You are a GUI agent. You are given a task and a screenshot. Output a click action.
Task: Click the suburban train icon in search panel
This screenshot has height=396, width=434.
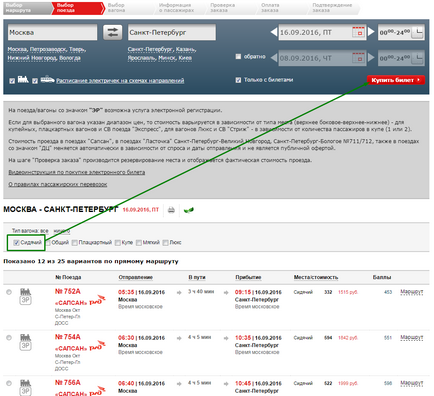point(47,79)
